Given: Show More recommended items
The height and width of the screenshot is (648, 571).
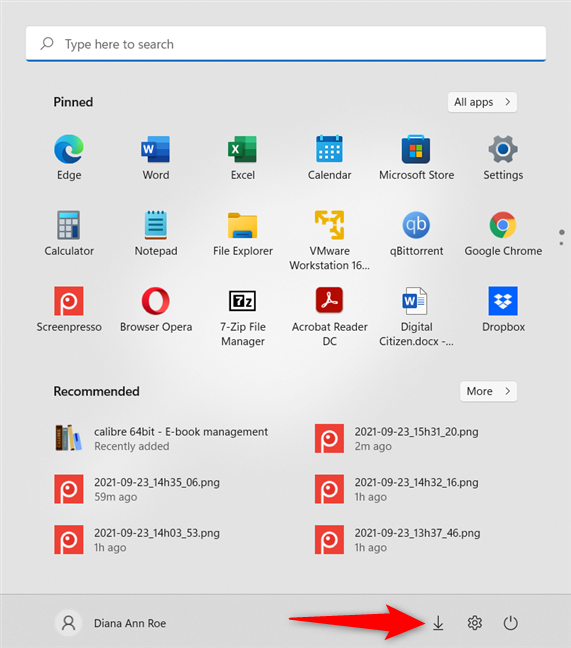Looking at the screenshot, I should tap(488, 391).
